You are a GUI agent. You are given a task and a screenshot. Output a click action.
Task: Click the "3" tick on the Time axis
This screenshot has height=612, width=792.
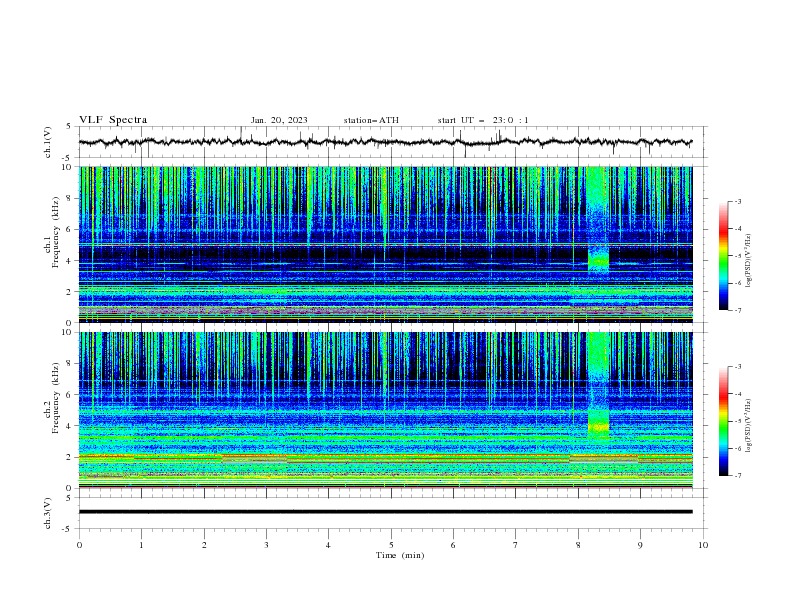(x=266, y=545)
